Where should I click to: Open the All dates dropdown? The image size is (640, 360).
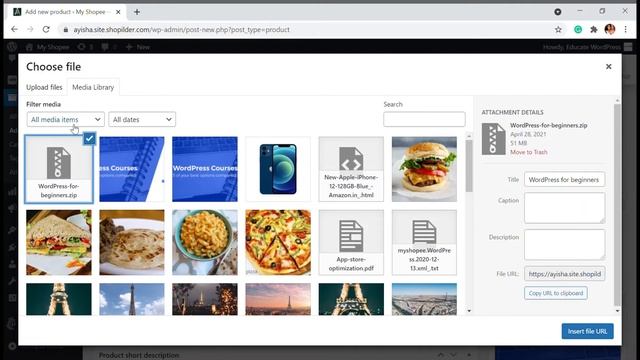point(142,120)
